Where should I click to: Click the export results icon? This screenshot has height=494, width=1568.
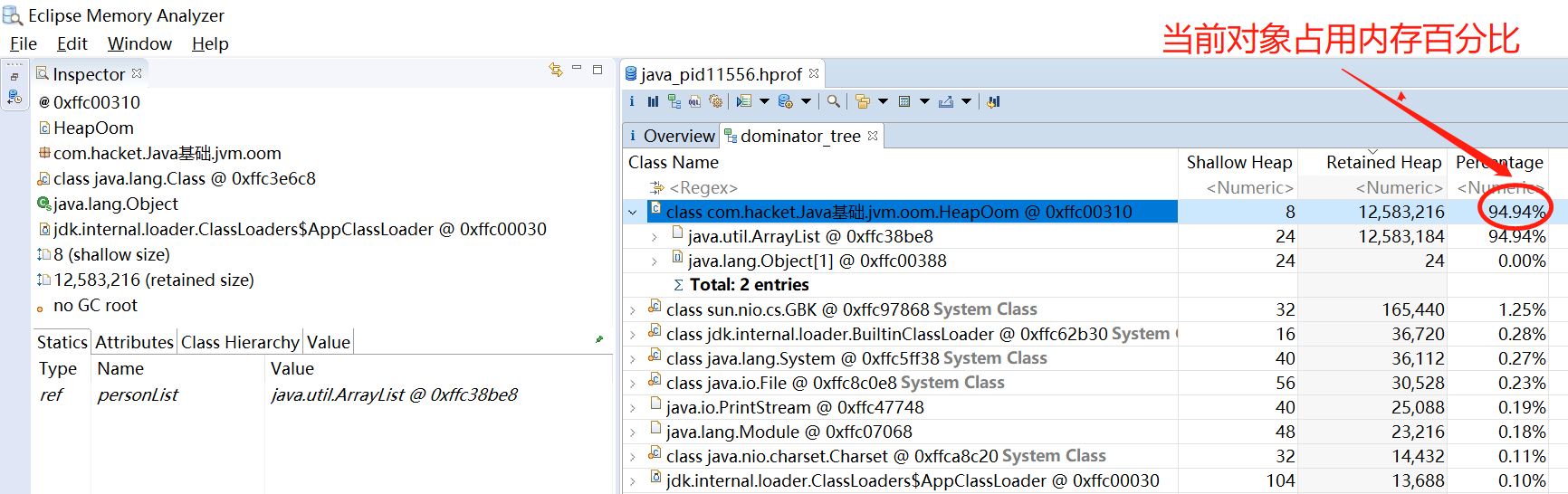946,101
